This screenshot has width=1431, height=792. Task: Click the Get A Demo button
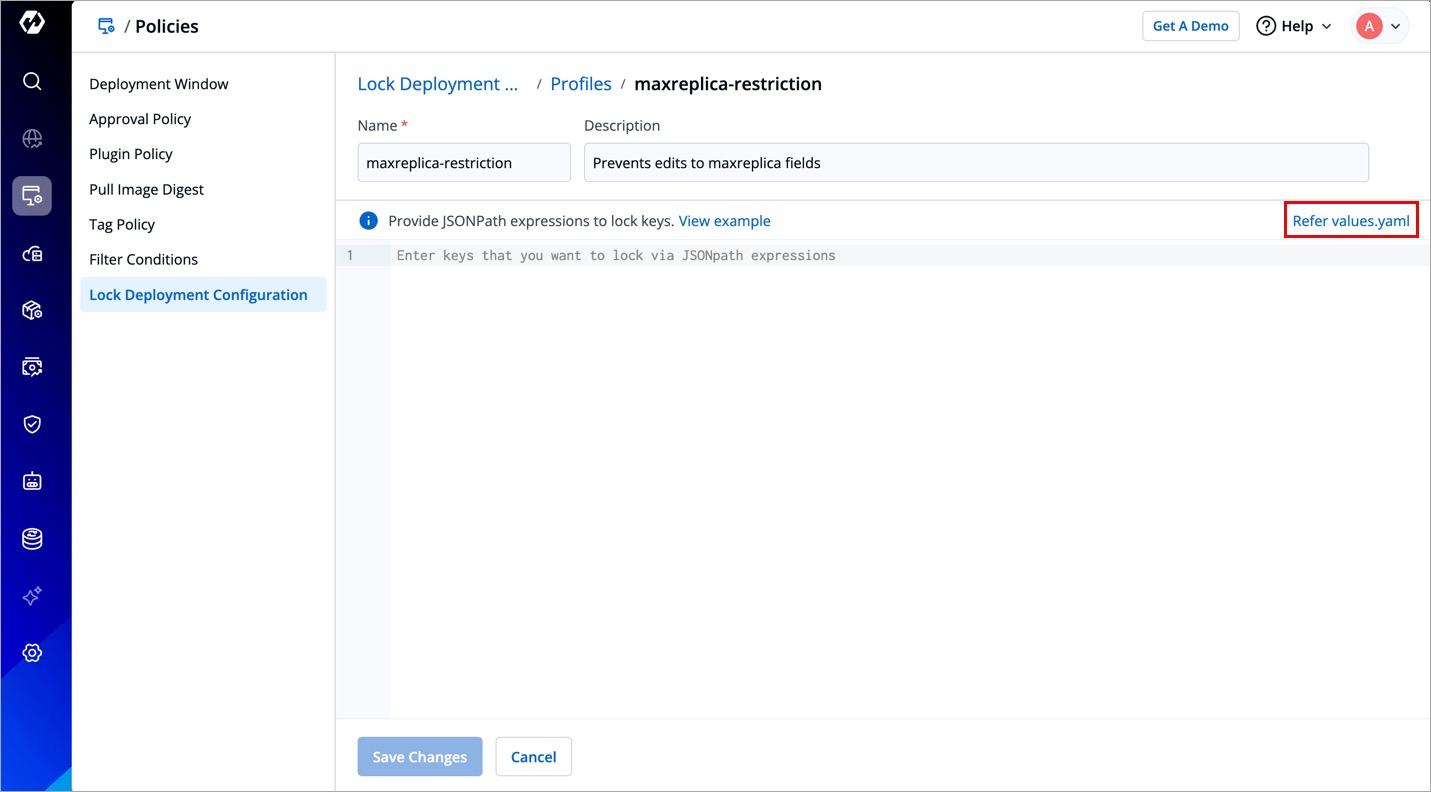(x=1190, y=26)
